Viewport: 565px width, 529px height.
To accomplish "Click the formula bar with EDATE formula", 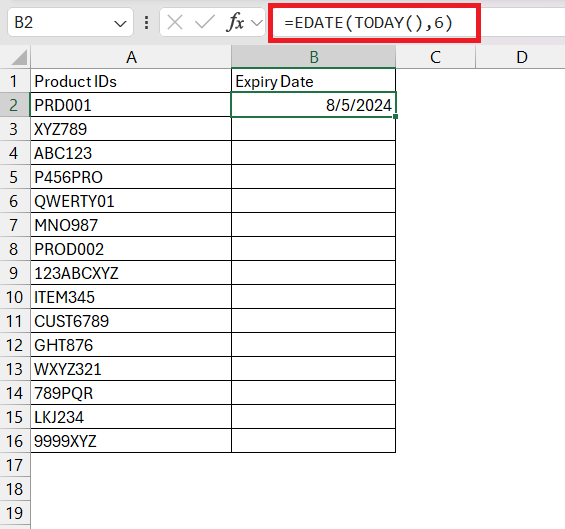I will pyautogui.click(x=374, y=23).
